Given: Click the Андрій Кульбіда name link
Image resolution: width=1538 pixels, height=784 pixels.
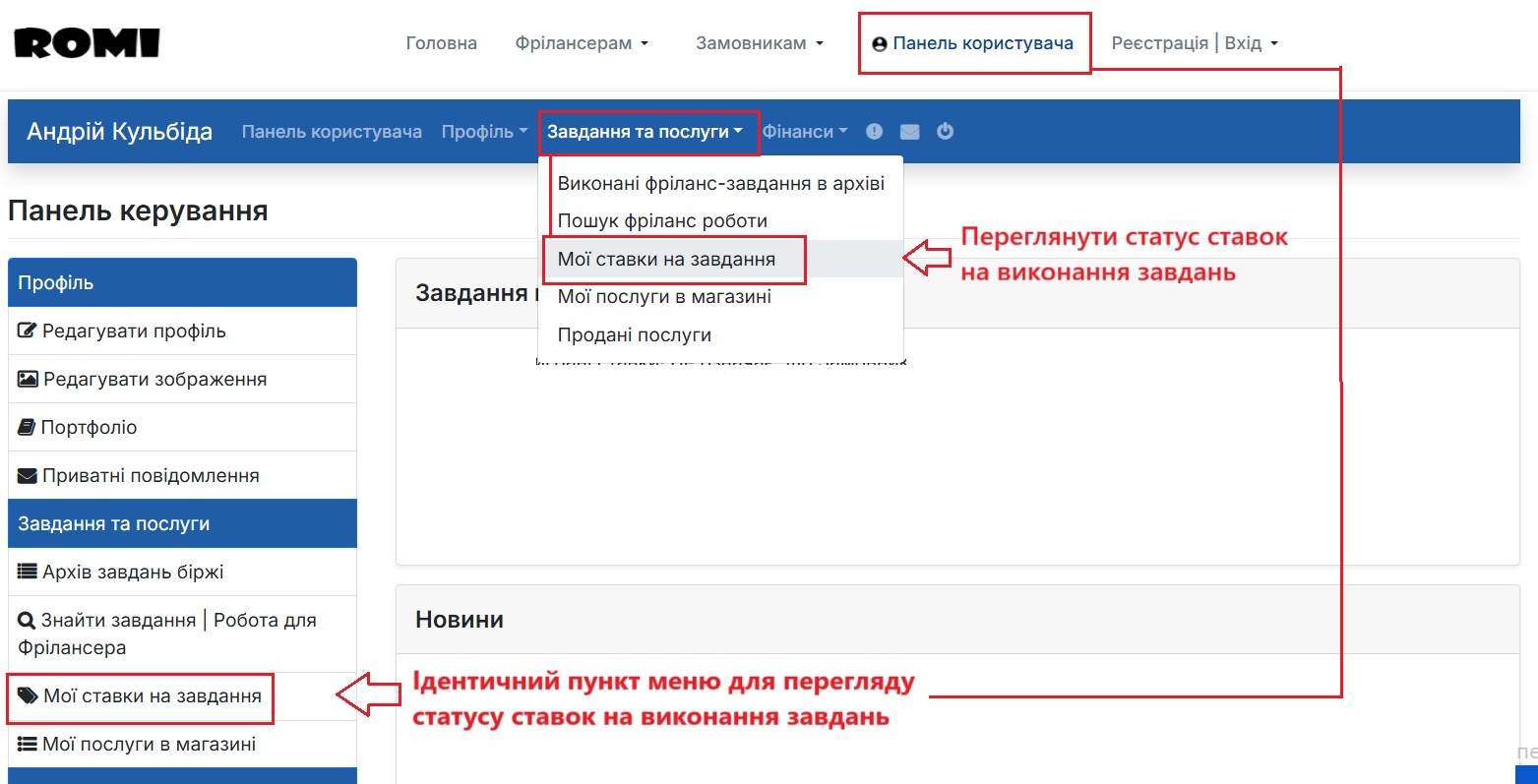Looking at the screenshot, I should (117, 130).
